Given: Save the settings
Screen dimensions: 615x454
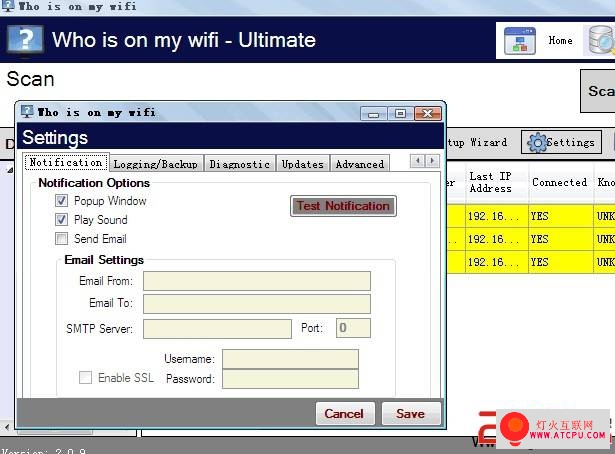Looking at the screenshot, I should (411, 413).
